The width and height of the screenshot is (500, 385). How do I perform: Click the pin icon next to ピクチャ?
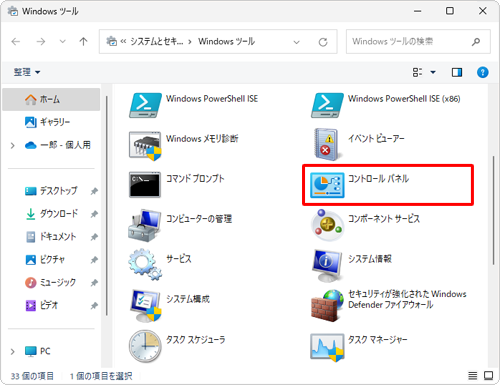94,260
